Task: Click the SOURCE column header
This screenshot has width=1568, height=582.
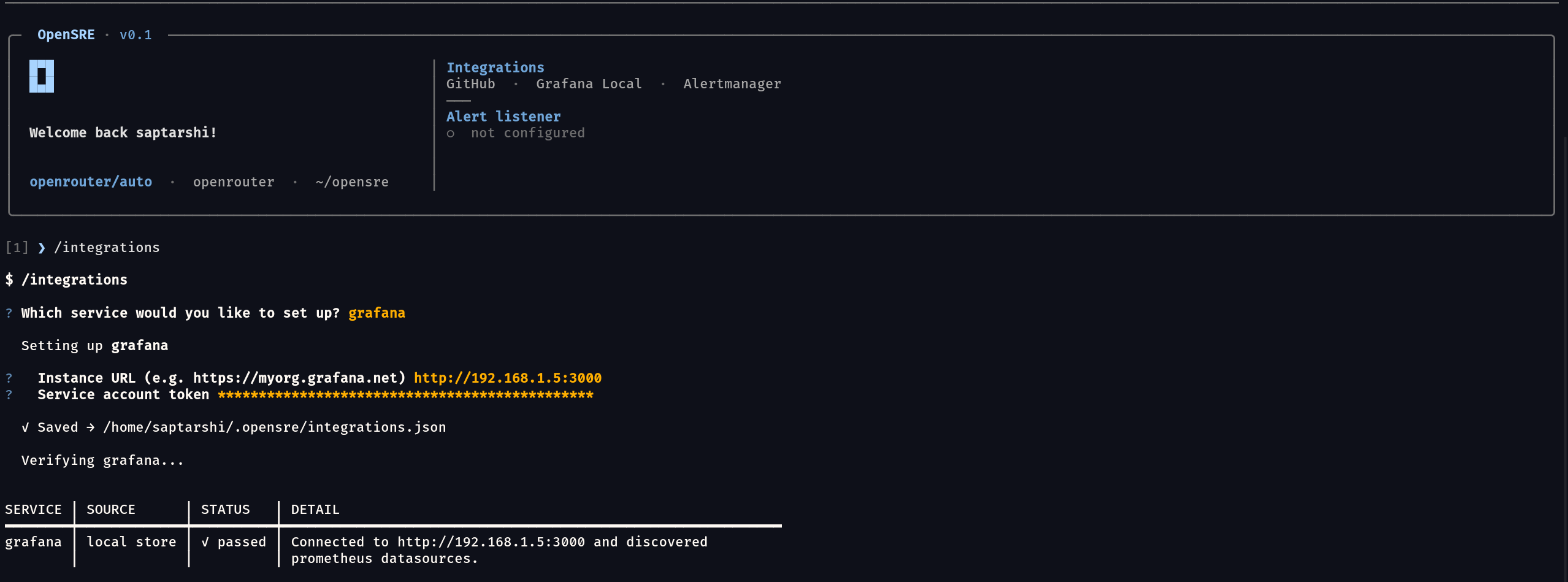Action: (111, 510)
